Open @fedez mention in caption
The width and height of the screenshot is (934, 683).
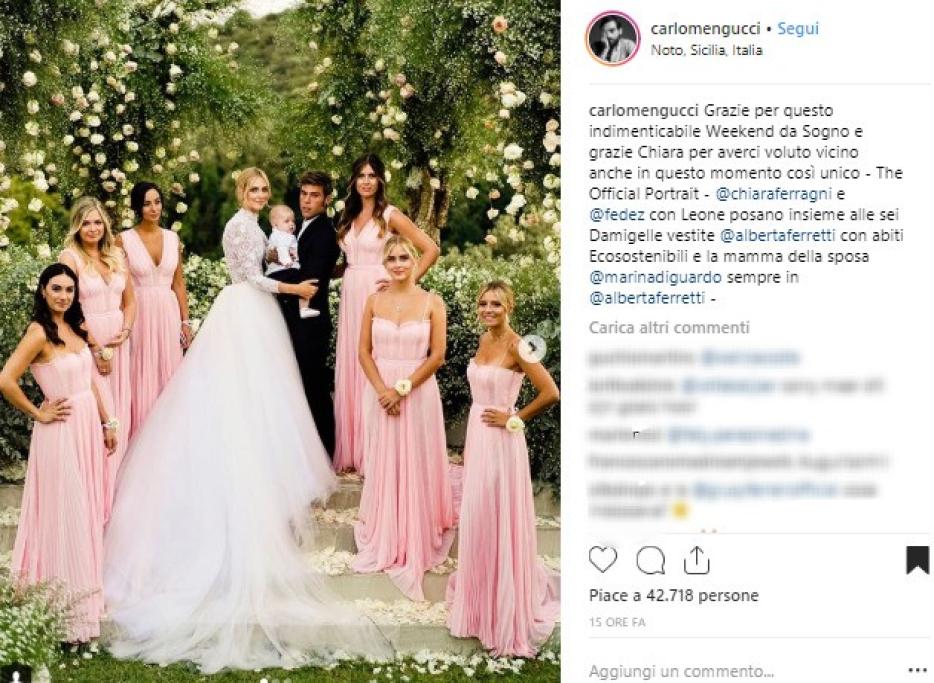(617, 214)
